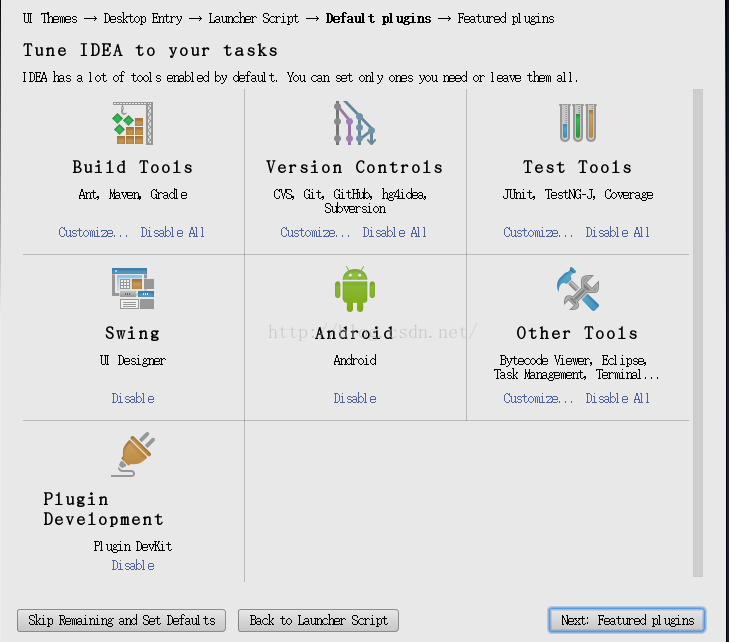Open Customize for Build Tools

pyautogui.click(x=93, y=233)
